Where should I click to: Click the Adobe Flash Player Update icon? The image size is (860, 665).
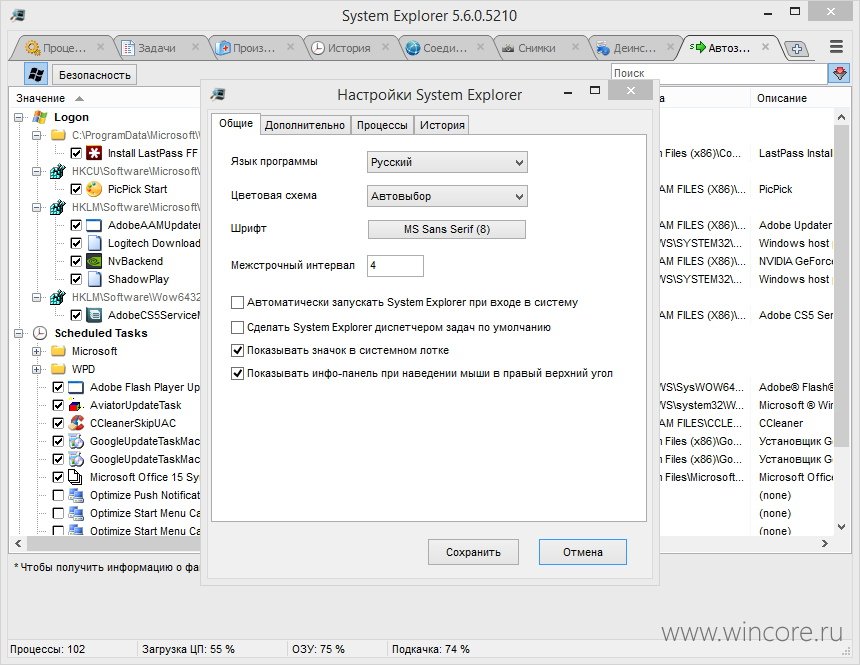coord(76,387)
